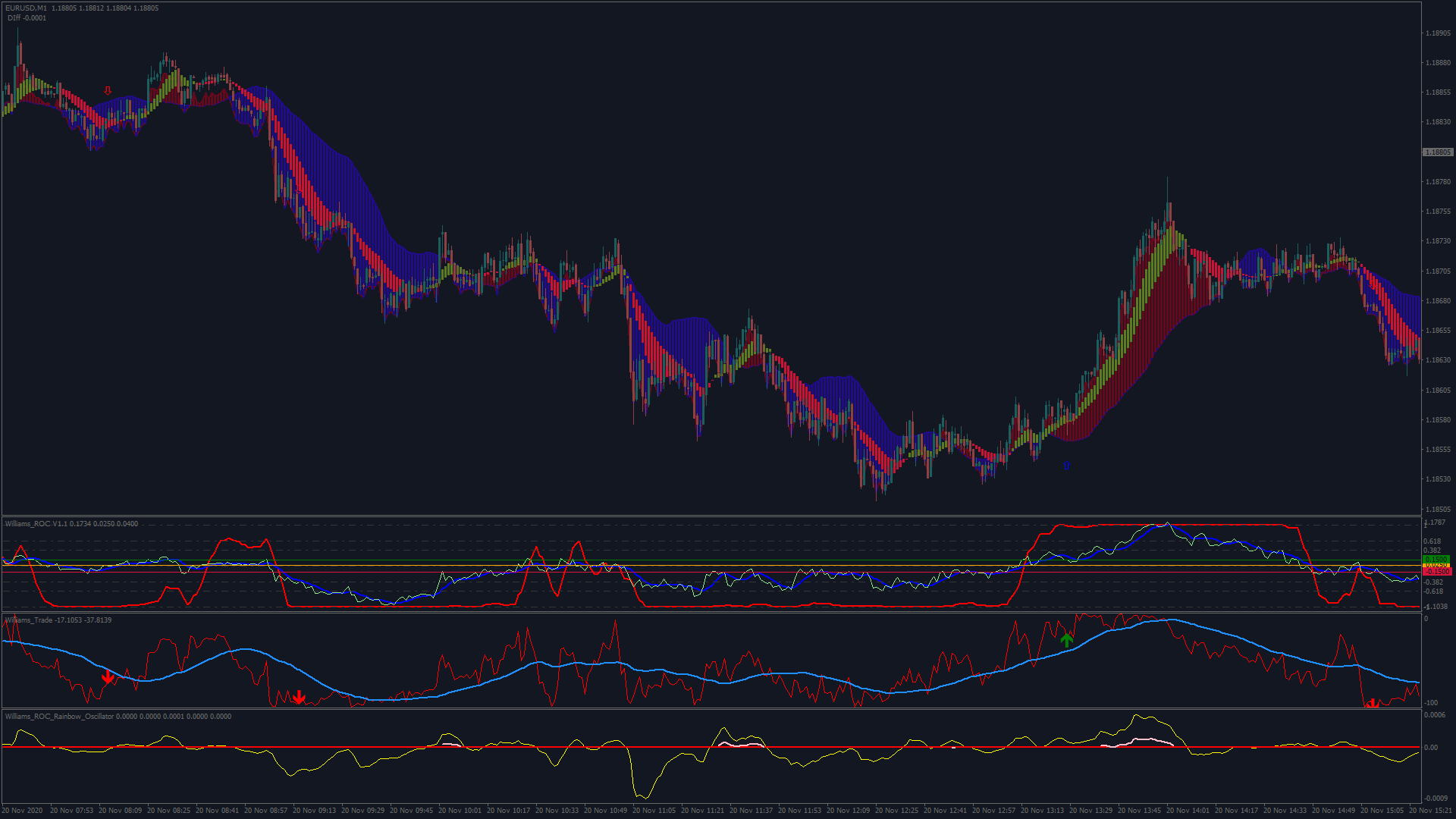Click the Diff -0.0001 text label

click(x=27, y=18)
